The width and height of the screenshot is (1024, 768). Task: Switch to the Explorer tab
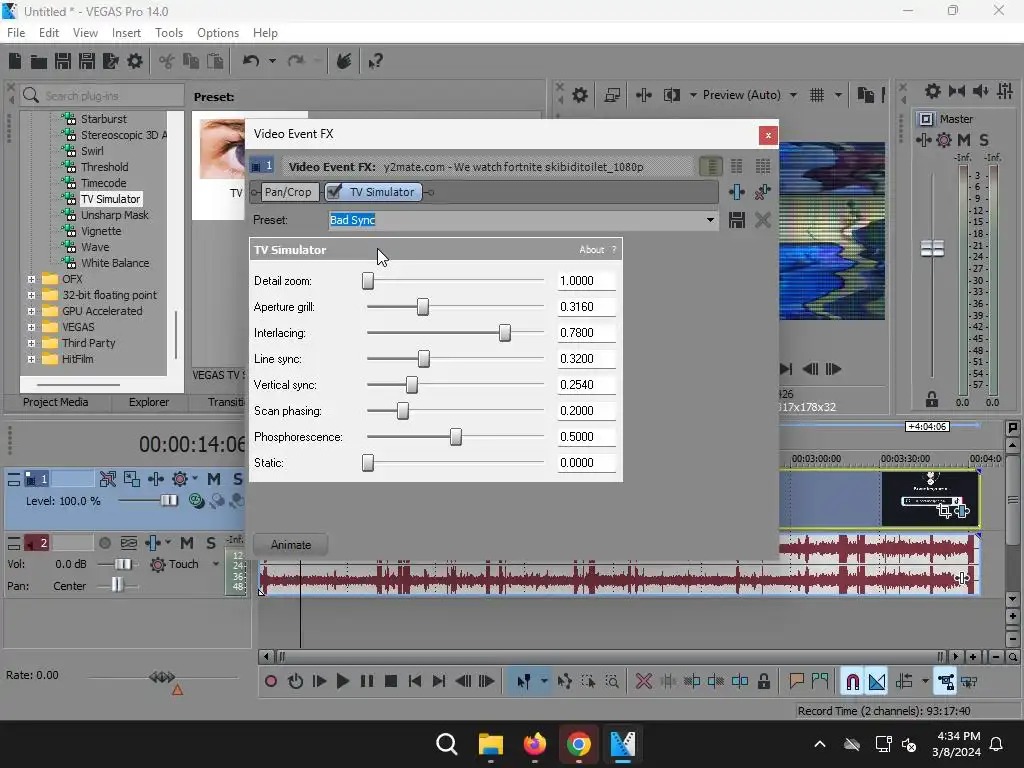[148, 402]
